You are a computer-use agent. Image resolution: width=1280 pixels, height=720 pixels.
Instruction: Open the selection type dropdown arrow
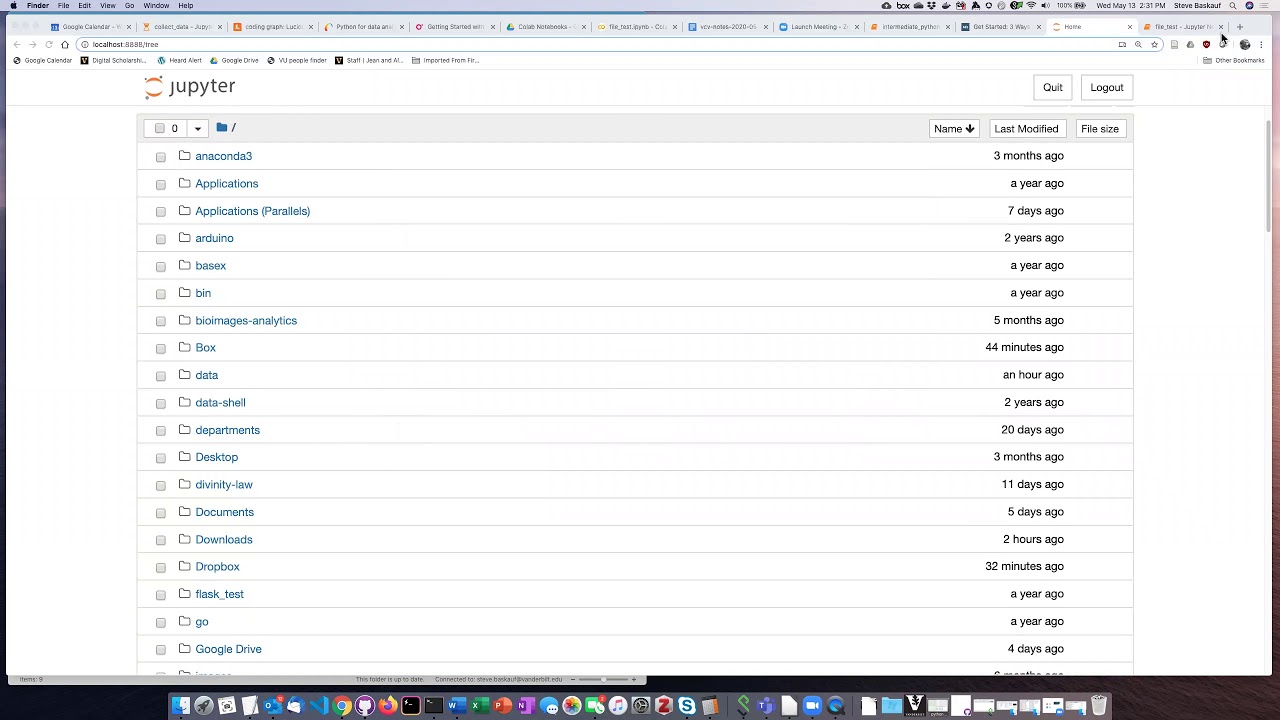(197, 128)
